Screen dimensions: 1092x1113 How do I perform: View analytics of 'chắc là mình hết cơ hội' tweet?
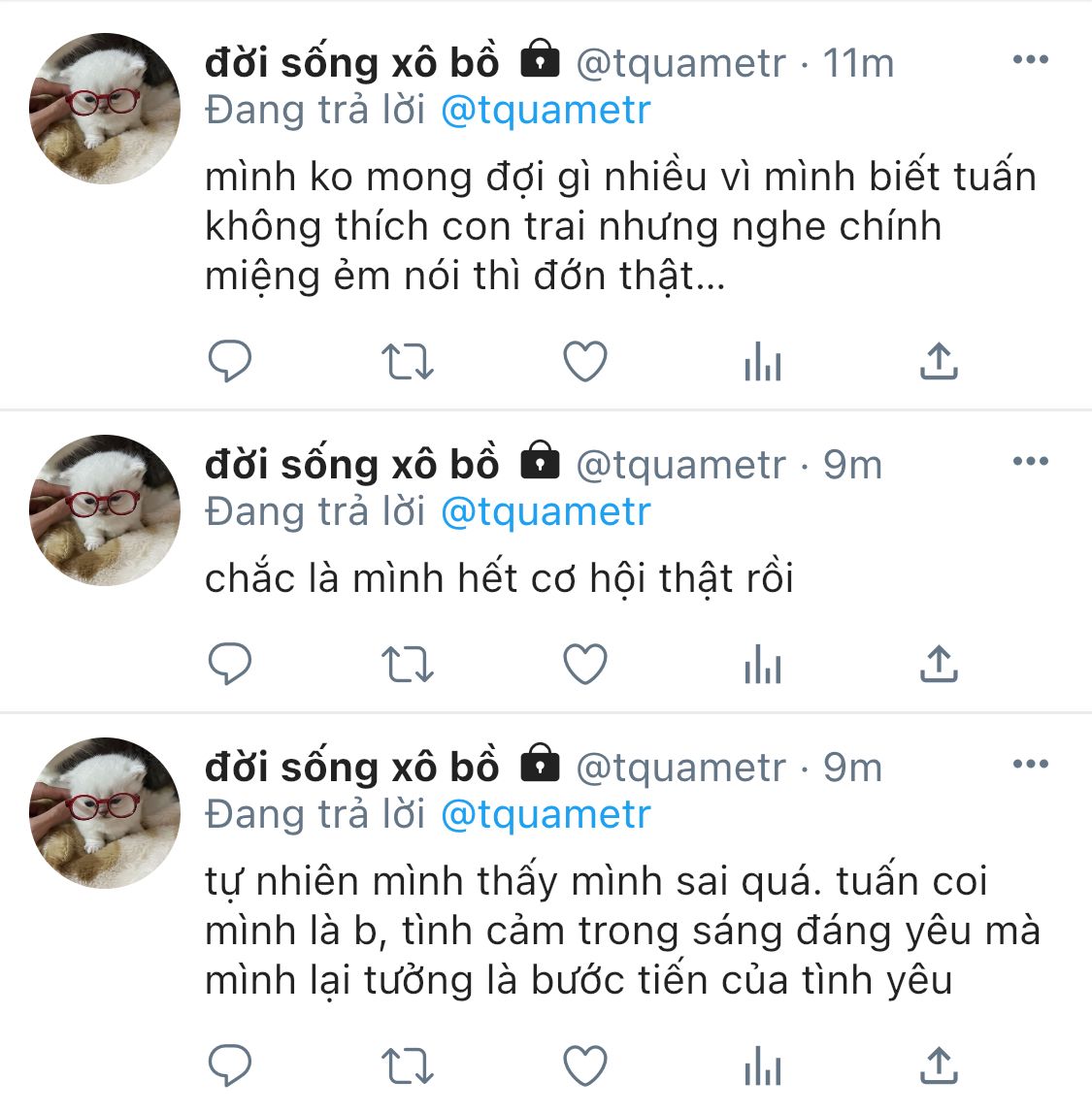click(x=763, y=664)
